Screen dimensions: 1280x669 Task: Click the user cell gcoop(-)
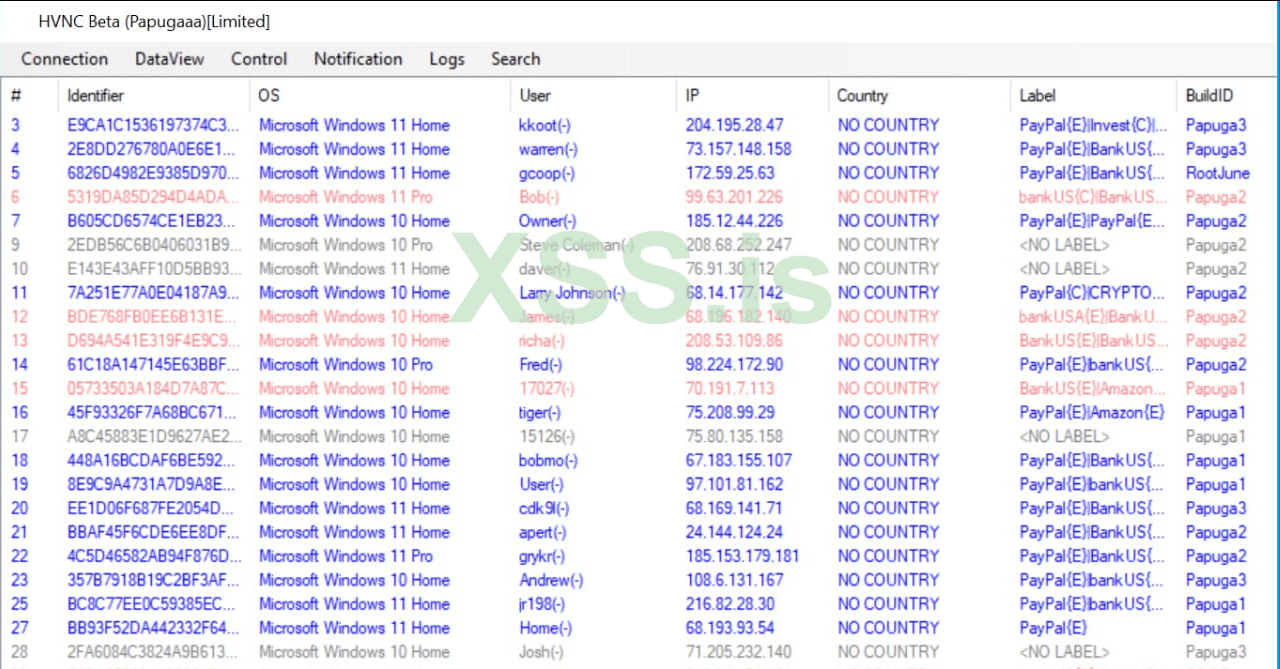[547, 173]
